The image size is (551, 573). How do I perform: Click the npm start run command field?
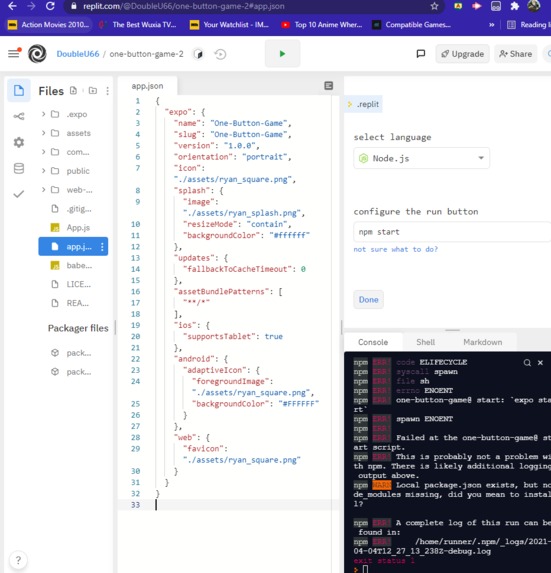point(452,232)
